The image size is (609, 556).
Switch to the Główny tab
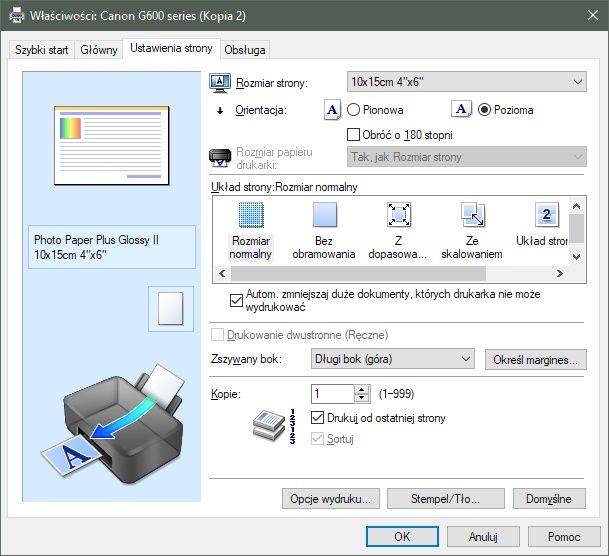99,50
